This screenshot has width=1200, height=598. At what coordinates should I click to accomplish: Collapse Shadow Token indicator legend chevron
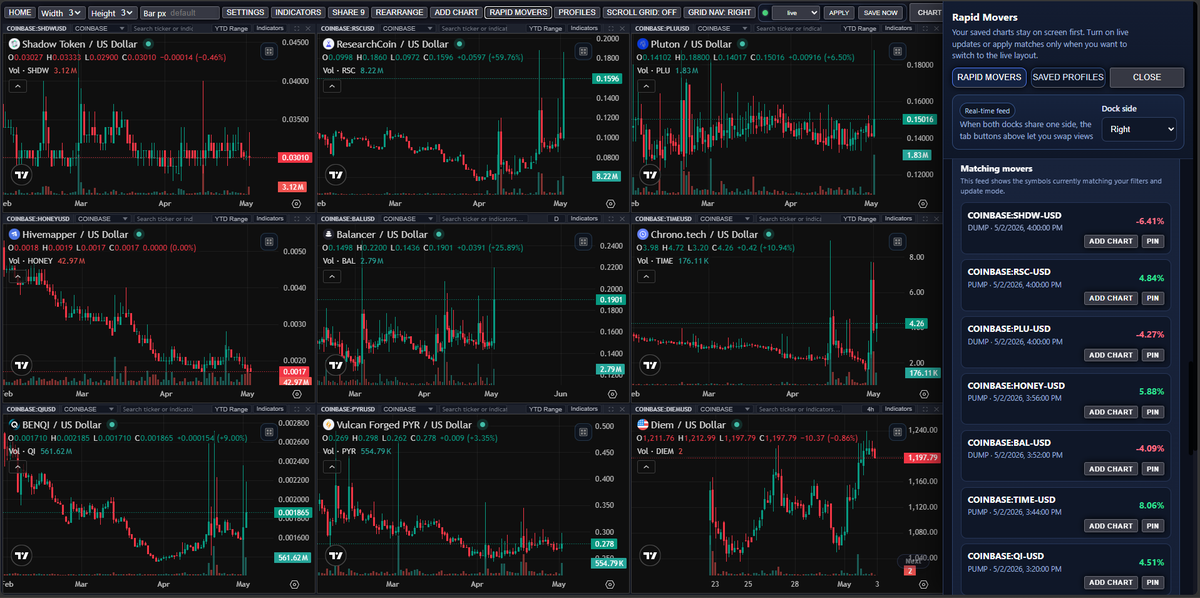16,87
